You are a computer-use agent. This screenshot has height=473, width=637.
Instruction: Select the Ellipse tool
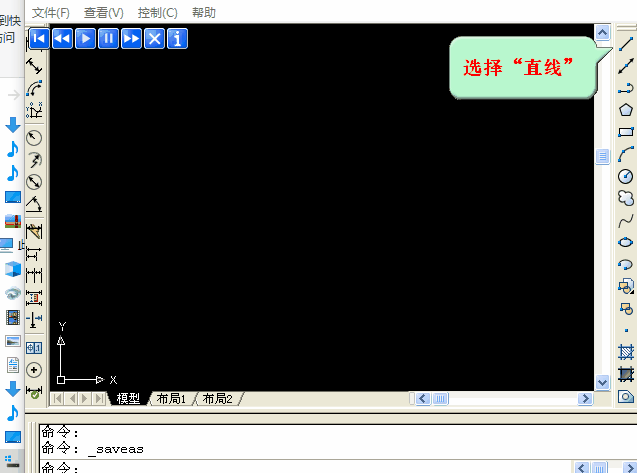626,243
